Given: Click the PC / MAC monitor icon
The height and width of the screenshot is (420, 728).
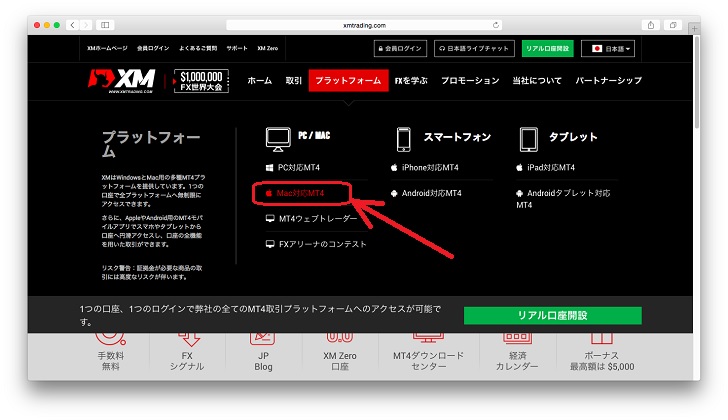Looking at the screenshot, I should (x=278, y=139).
